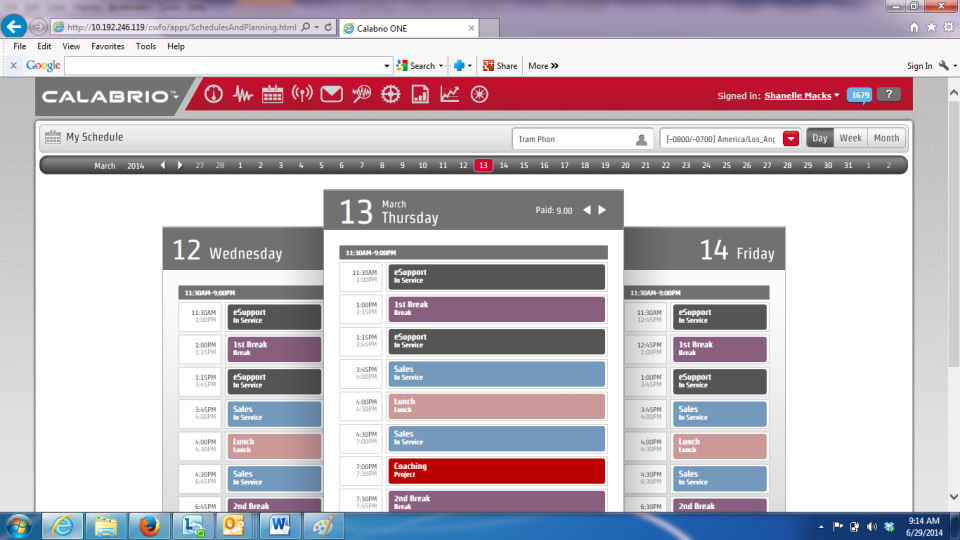The width and height of the screenshot is (960, 540).
Task: Open the Shanelle Macks user dropdown
Action: click(x=801, y=96)
